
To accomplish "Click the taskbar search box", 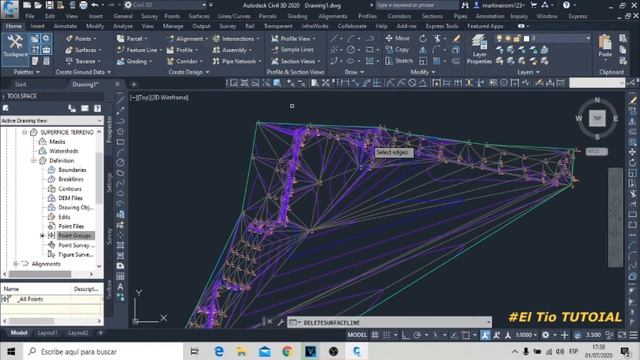I will pos(102,351).
